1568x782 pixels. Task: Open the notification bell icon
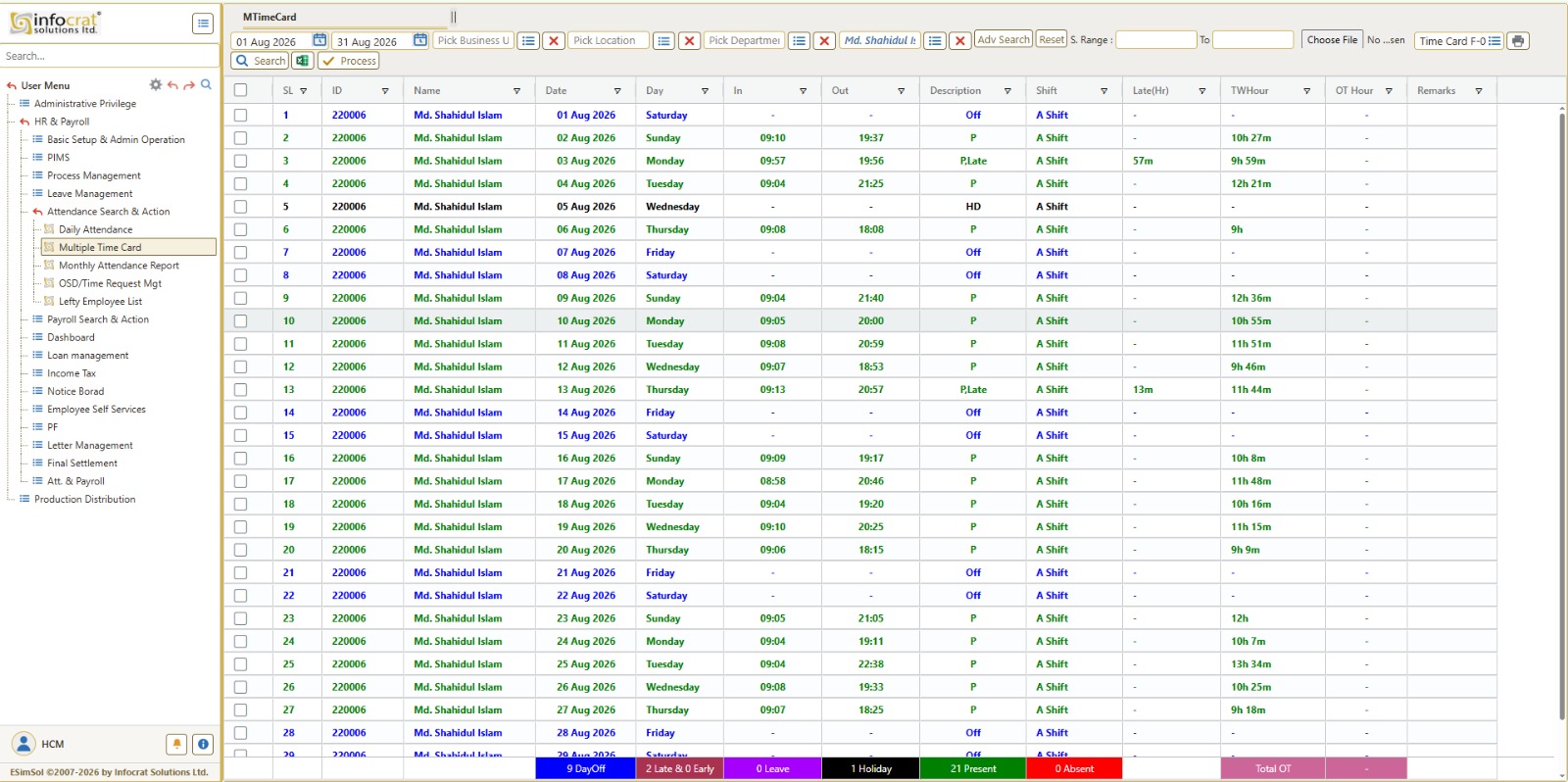point(176,745)
